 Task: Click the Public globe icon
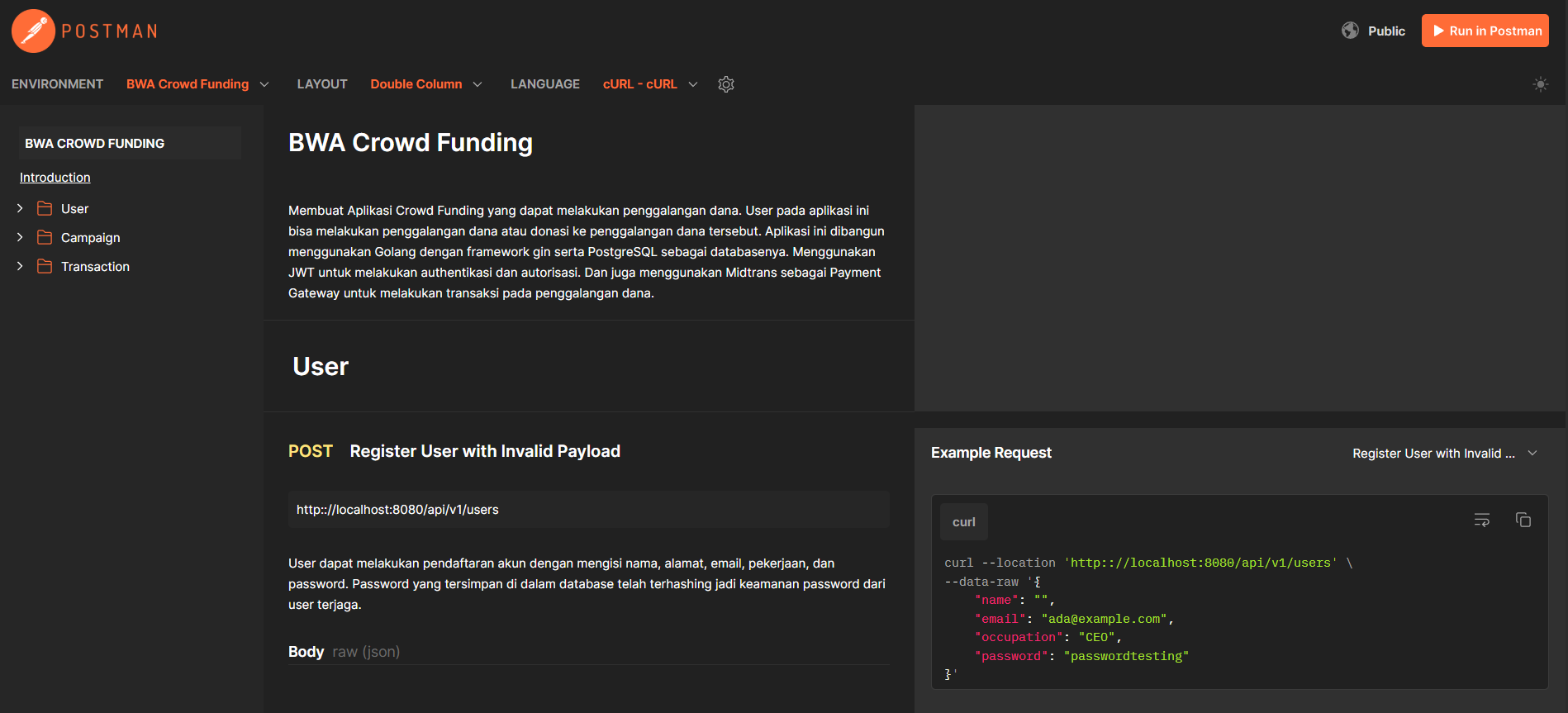coord(1350,31)
